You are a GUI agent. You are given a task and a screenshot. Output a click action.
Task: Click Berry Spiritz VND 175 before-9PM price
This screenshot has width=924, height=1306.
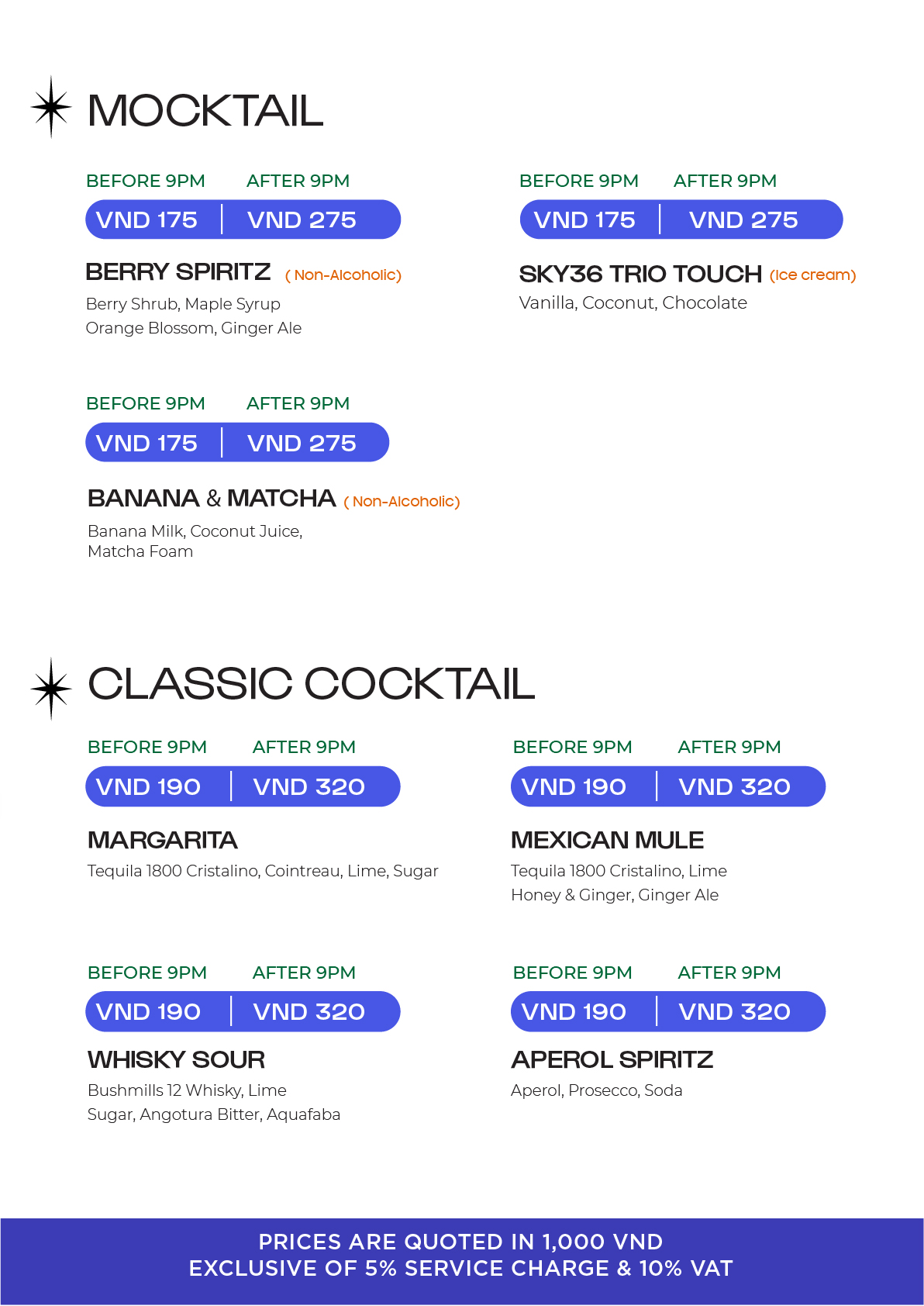click(x=147, y=220)
